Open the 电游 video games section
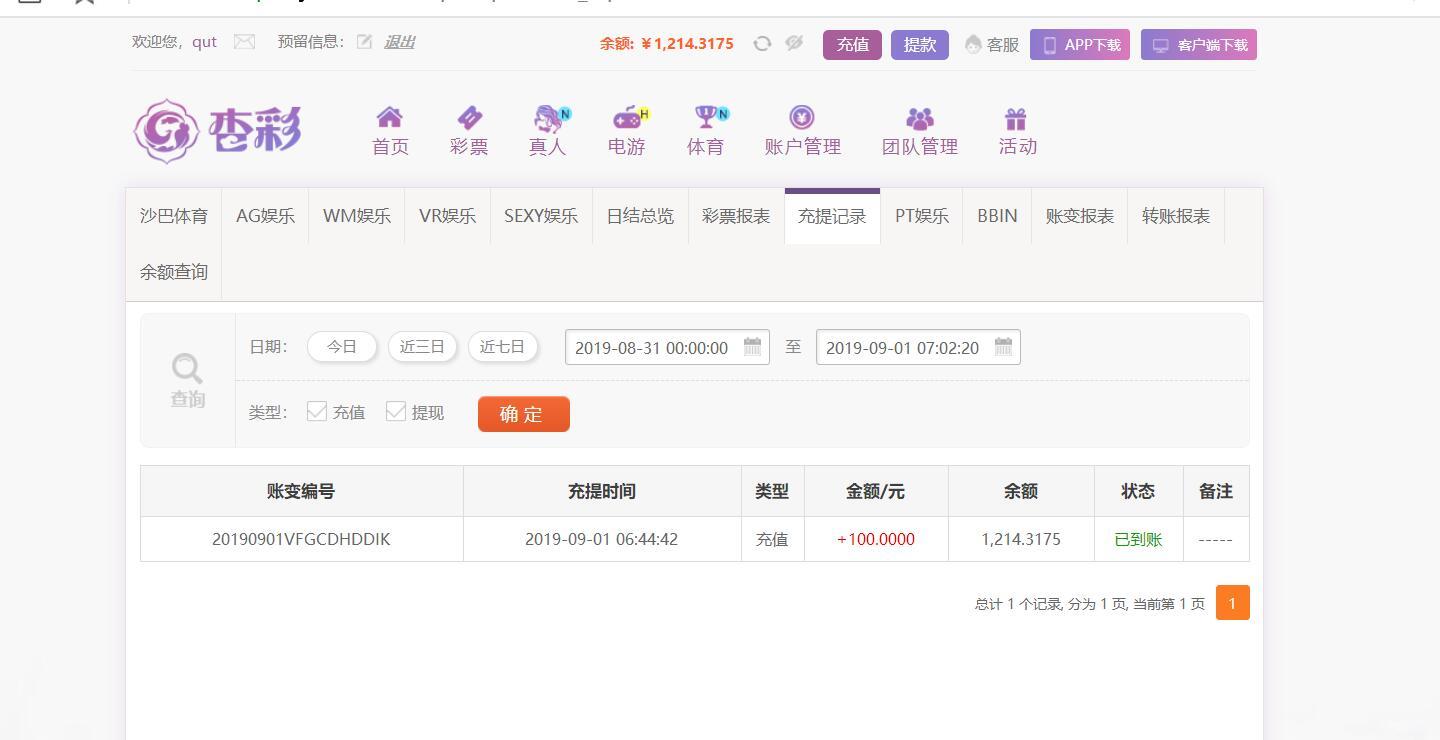1440x740 pixels. pos(627,131)
